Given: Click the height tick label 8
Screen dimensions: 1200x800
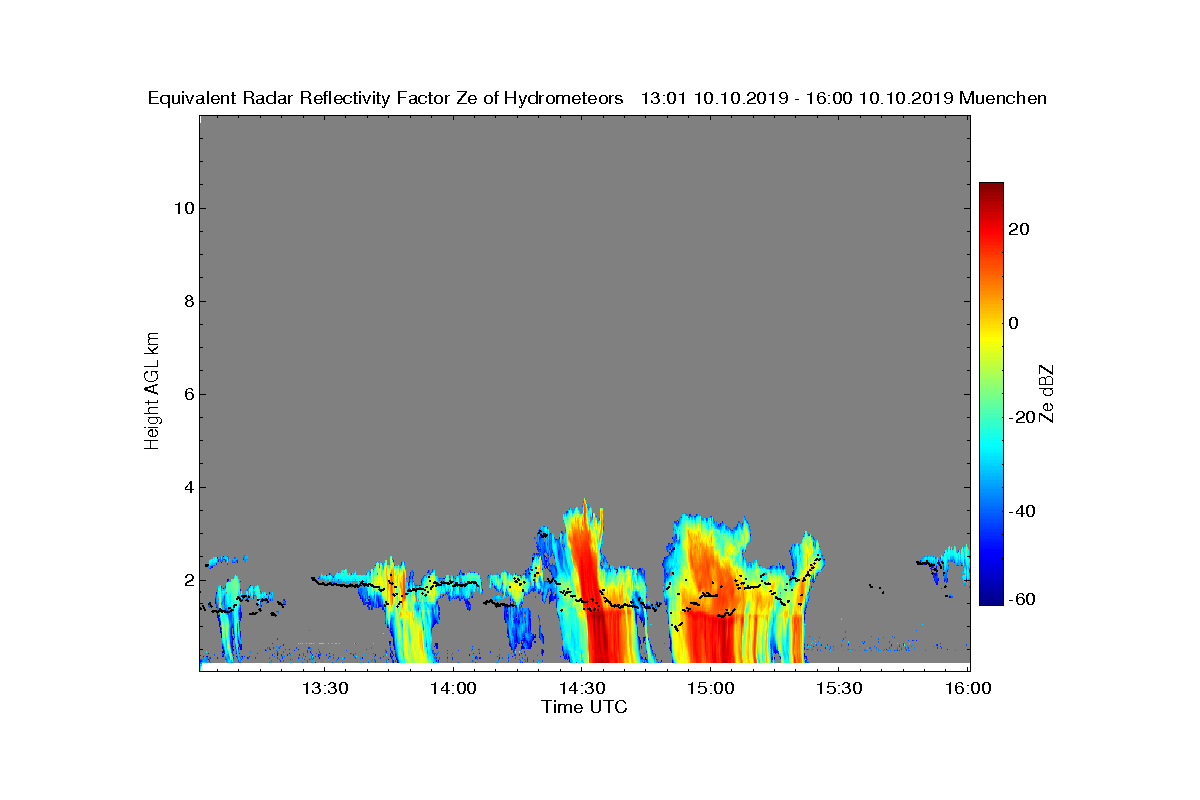Looking at the screenshot, I should [187, 301].
